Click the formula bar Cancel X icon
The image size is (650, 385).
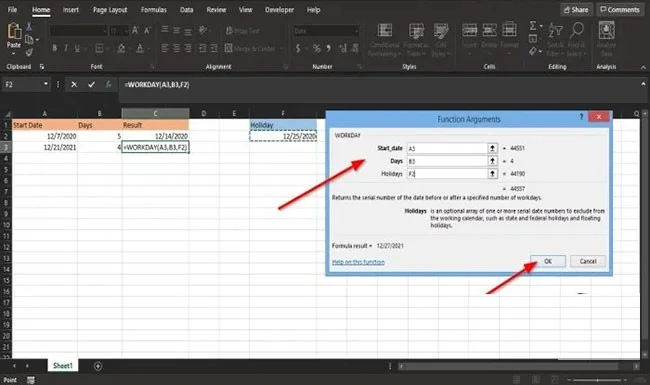pyautogui.click(x=74, y=85)
